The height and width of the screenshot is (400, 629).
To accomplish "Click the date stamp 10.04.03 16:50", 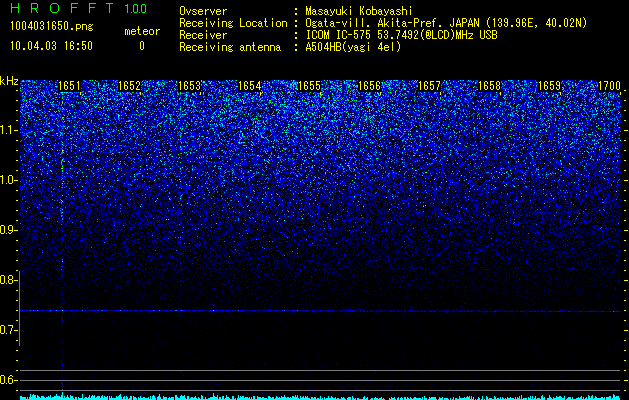I will pos(51,46).
